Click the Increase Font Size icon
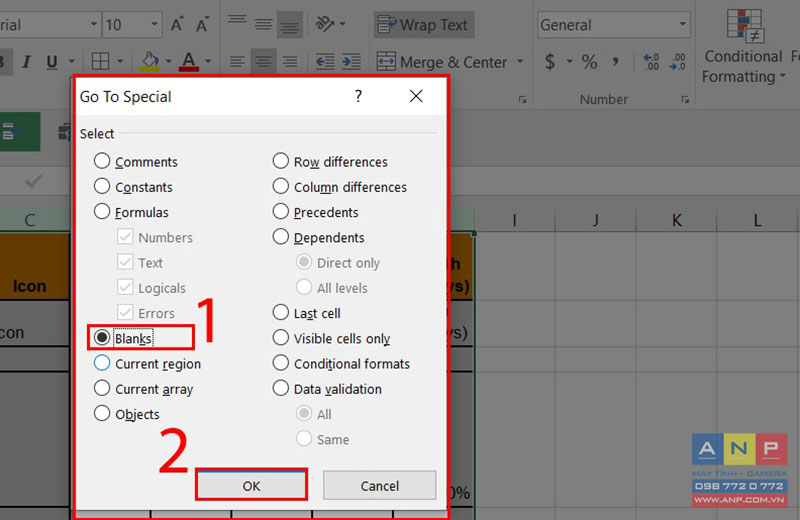This screenshot has width=800, height=520. (x=177, y=24)
